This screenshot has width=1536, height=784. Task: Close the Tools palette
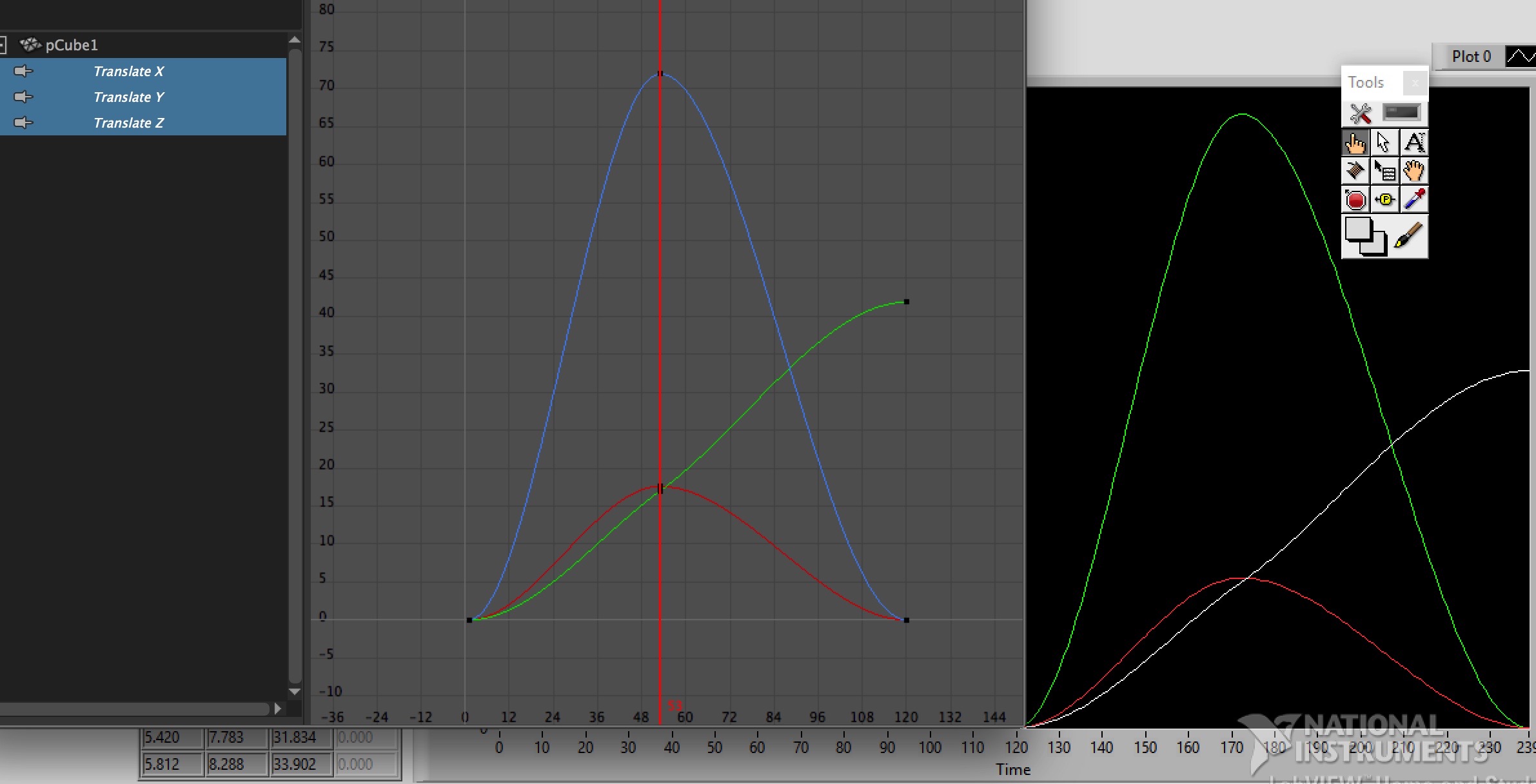click(1415, 83)
